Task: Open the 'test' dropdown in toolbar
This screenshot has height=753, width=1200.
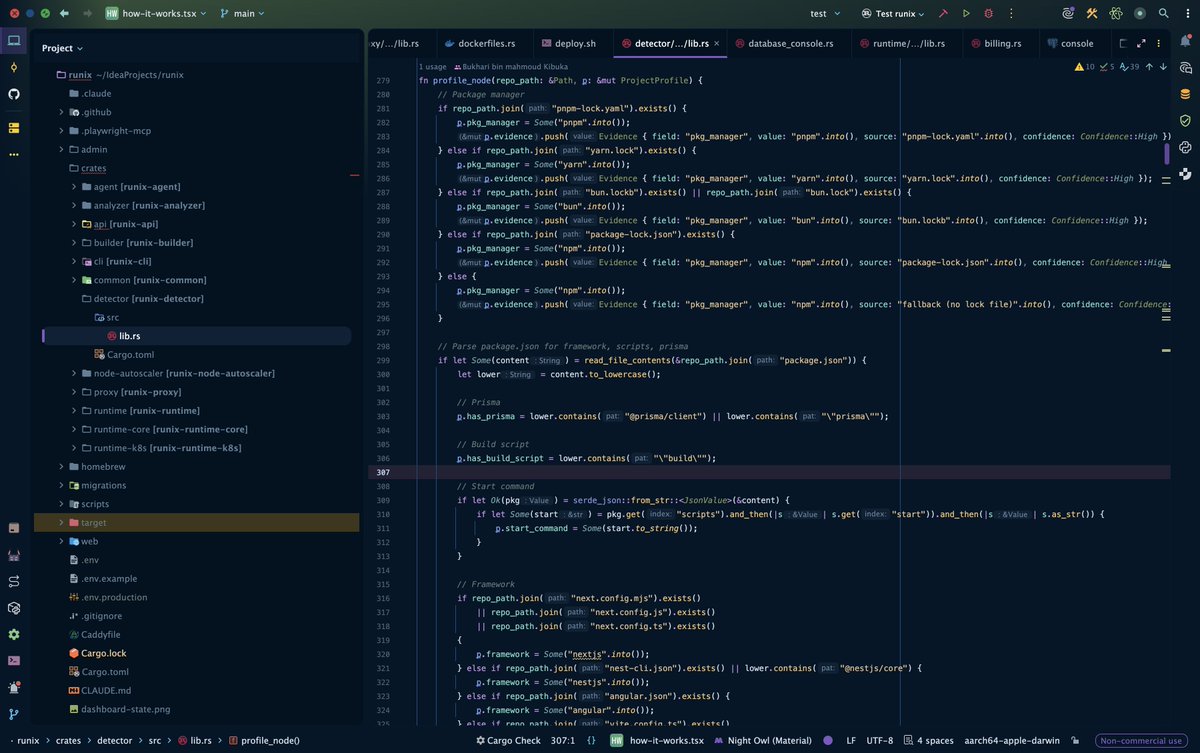Action: coord(824,14)
